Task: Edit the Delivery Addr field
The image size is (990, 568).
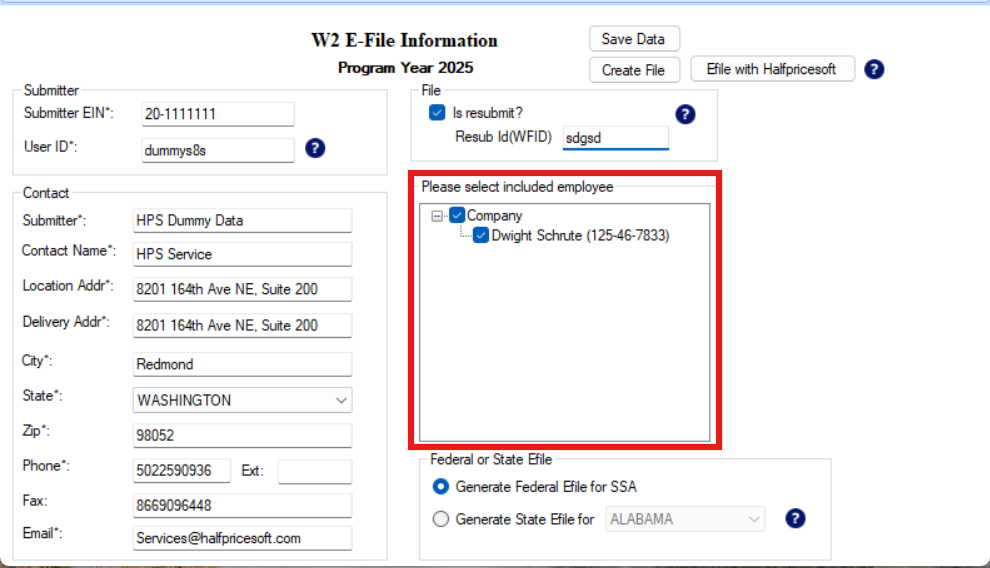Action: tap(242, 326)
